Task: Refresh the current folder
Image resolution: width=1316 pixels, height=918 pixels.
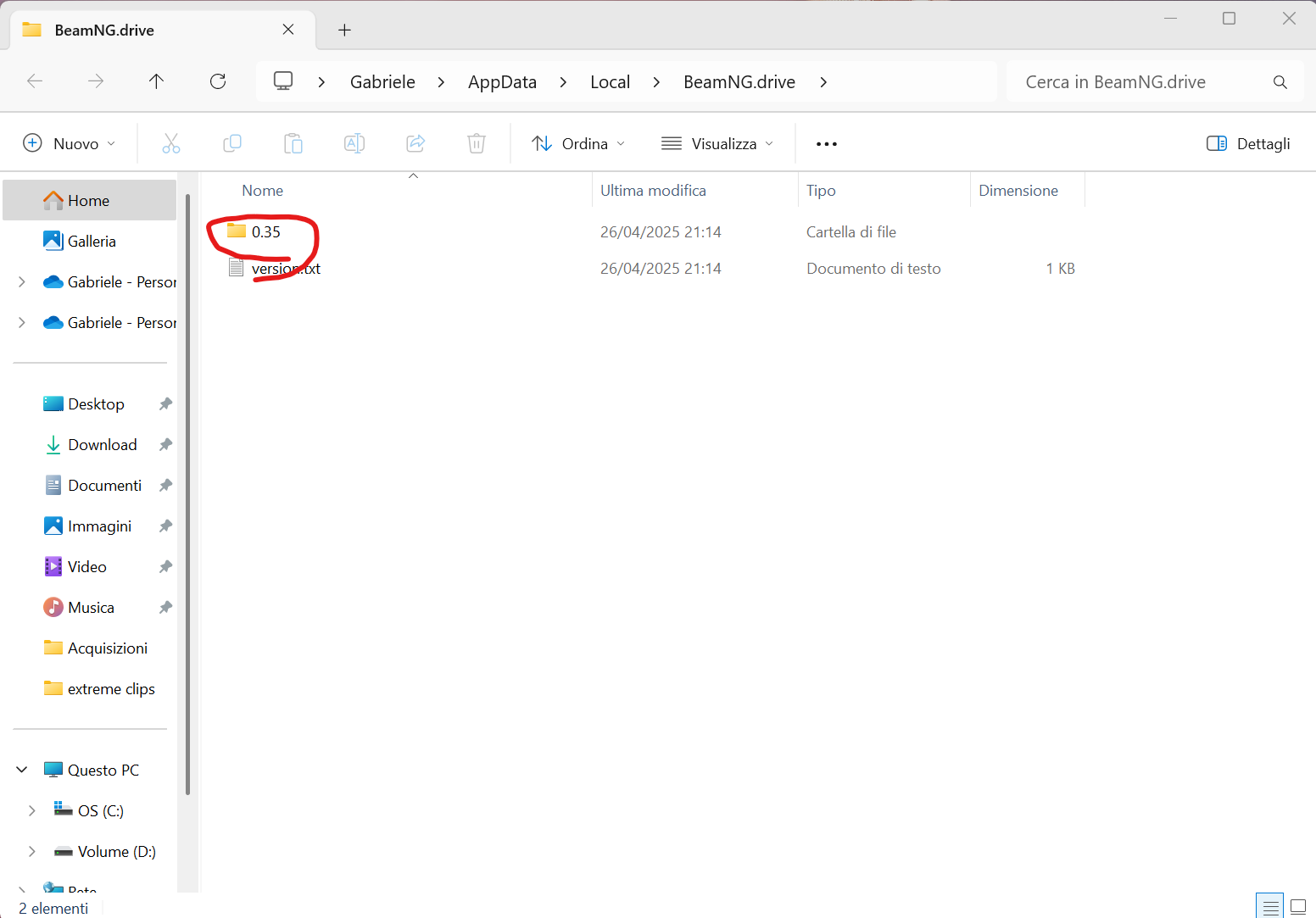Action: tap(218, 81)
